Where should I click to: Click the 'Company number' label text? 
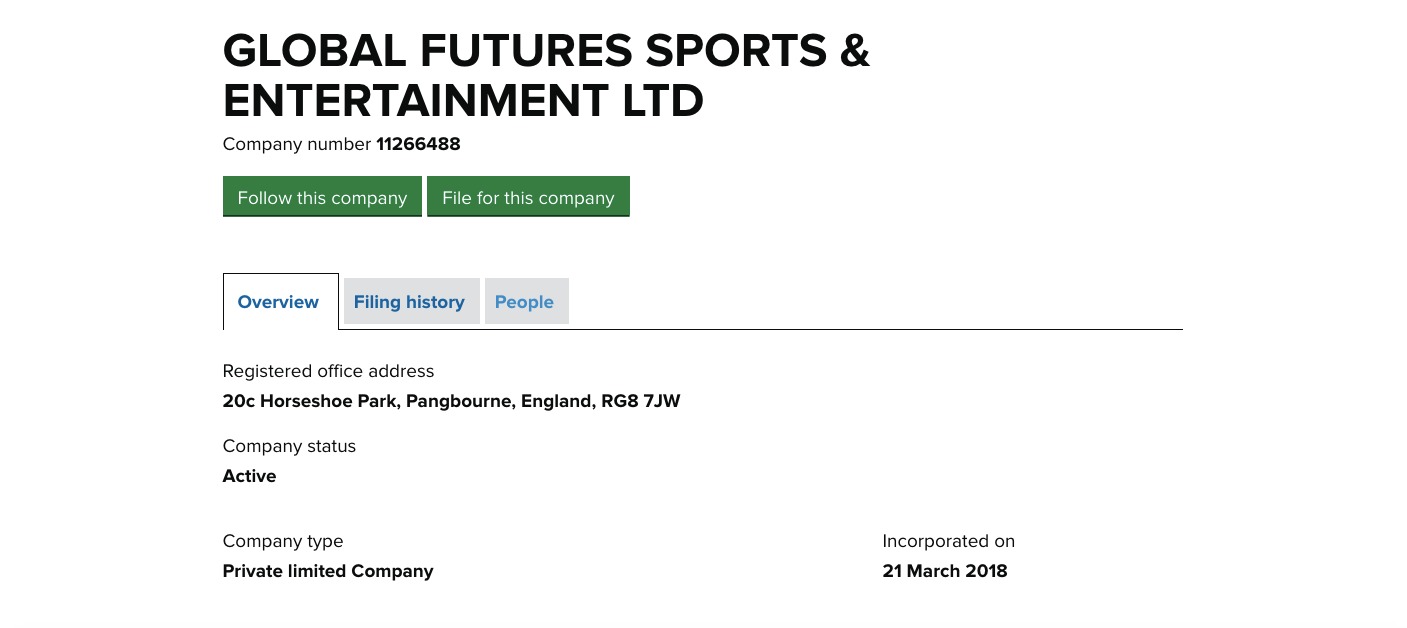click(x=296, y=144)
